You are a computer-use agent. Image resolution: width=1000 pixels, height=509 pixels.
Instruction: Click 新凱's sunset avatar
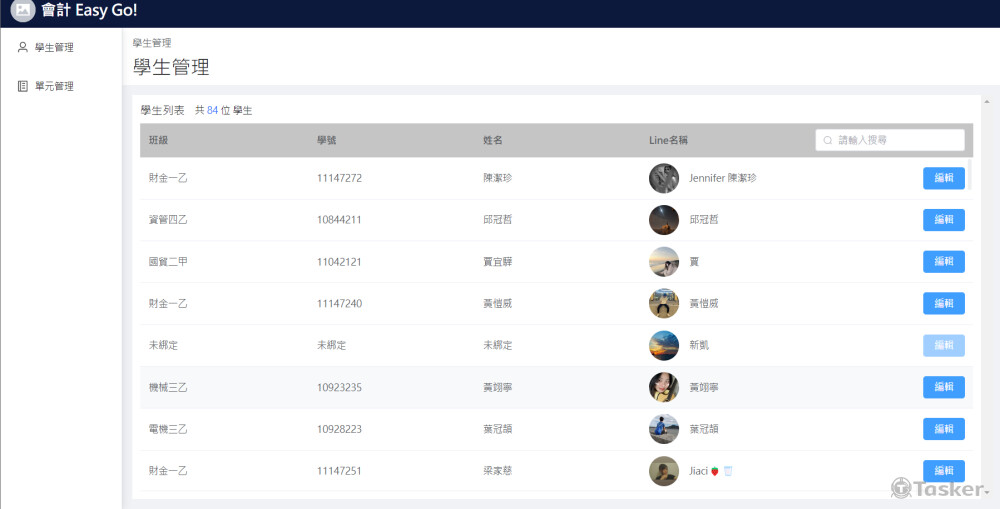coord(664,345)
